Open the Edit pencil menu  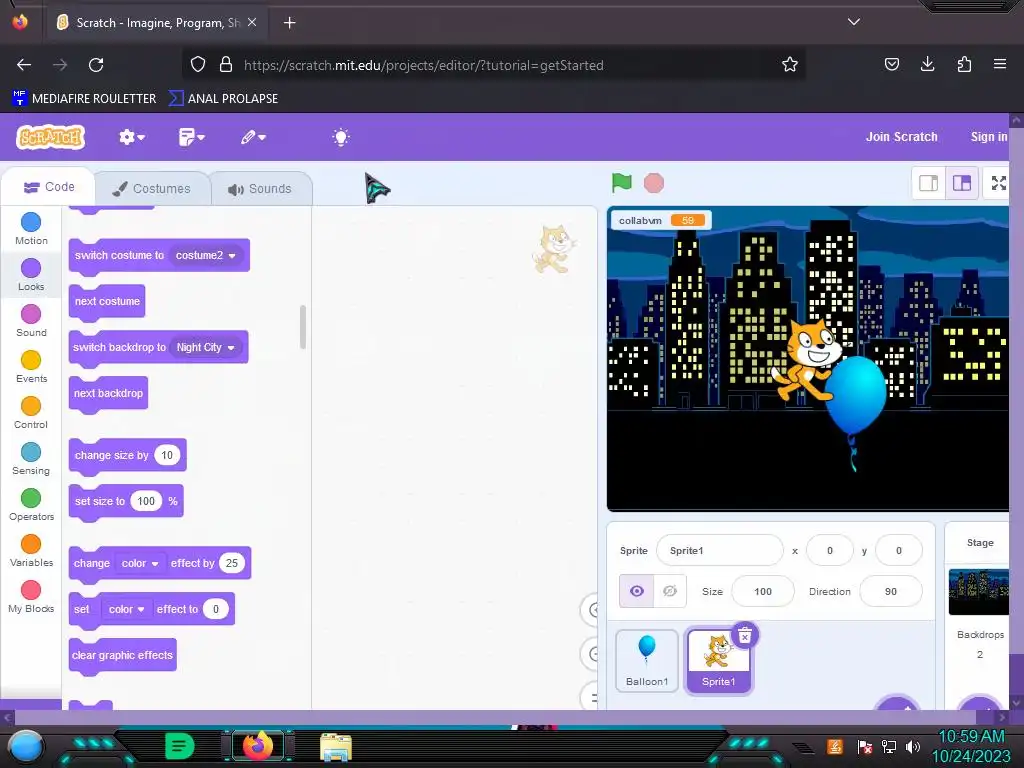coord(253,137)
